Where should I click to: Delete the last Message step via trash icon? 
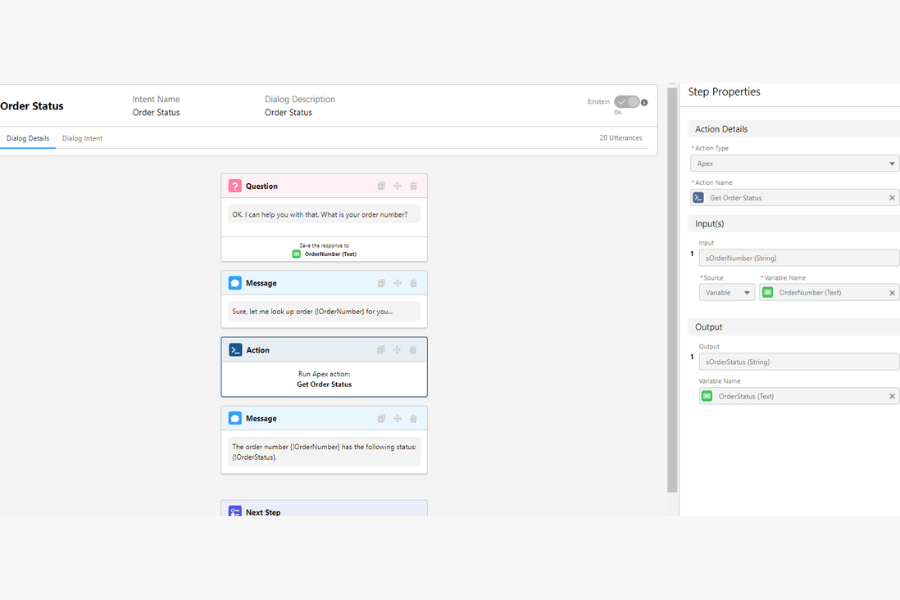[413, 418]
